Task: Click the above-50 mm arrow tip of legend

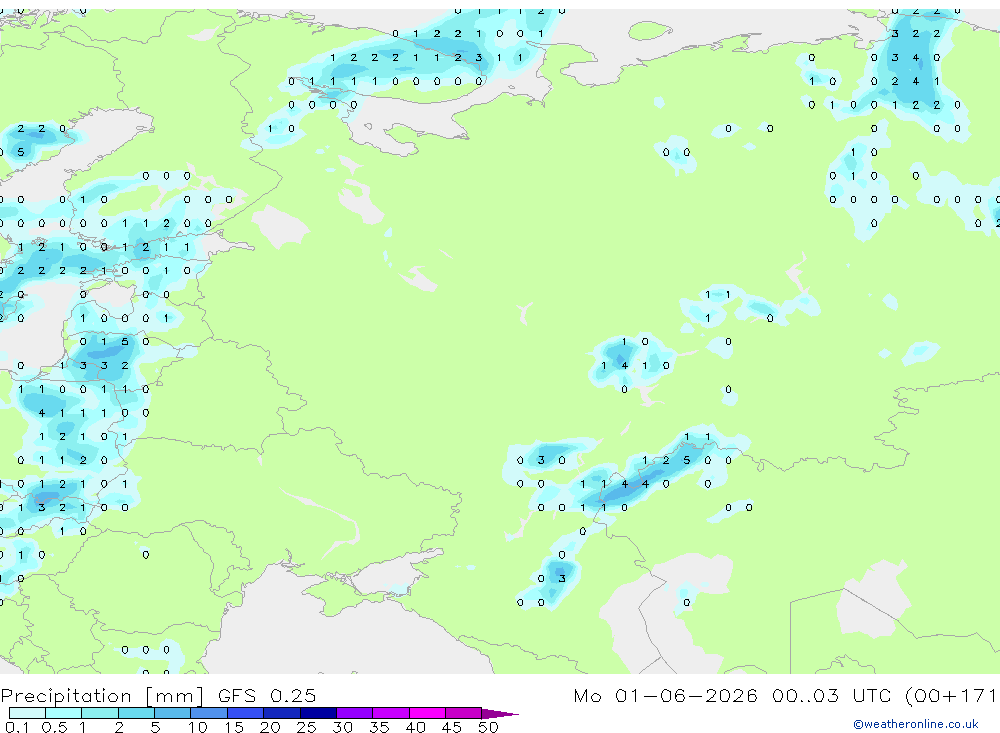Action: coord(500,714)
